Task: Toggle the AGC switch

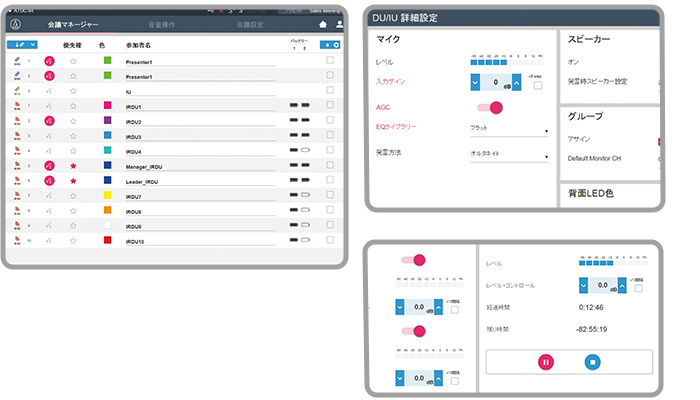Action: [x=490, y=108]
